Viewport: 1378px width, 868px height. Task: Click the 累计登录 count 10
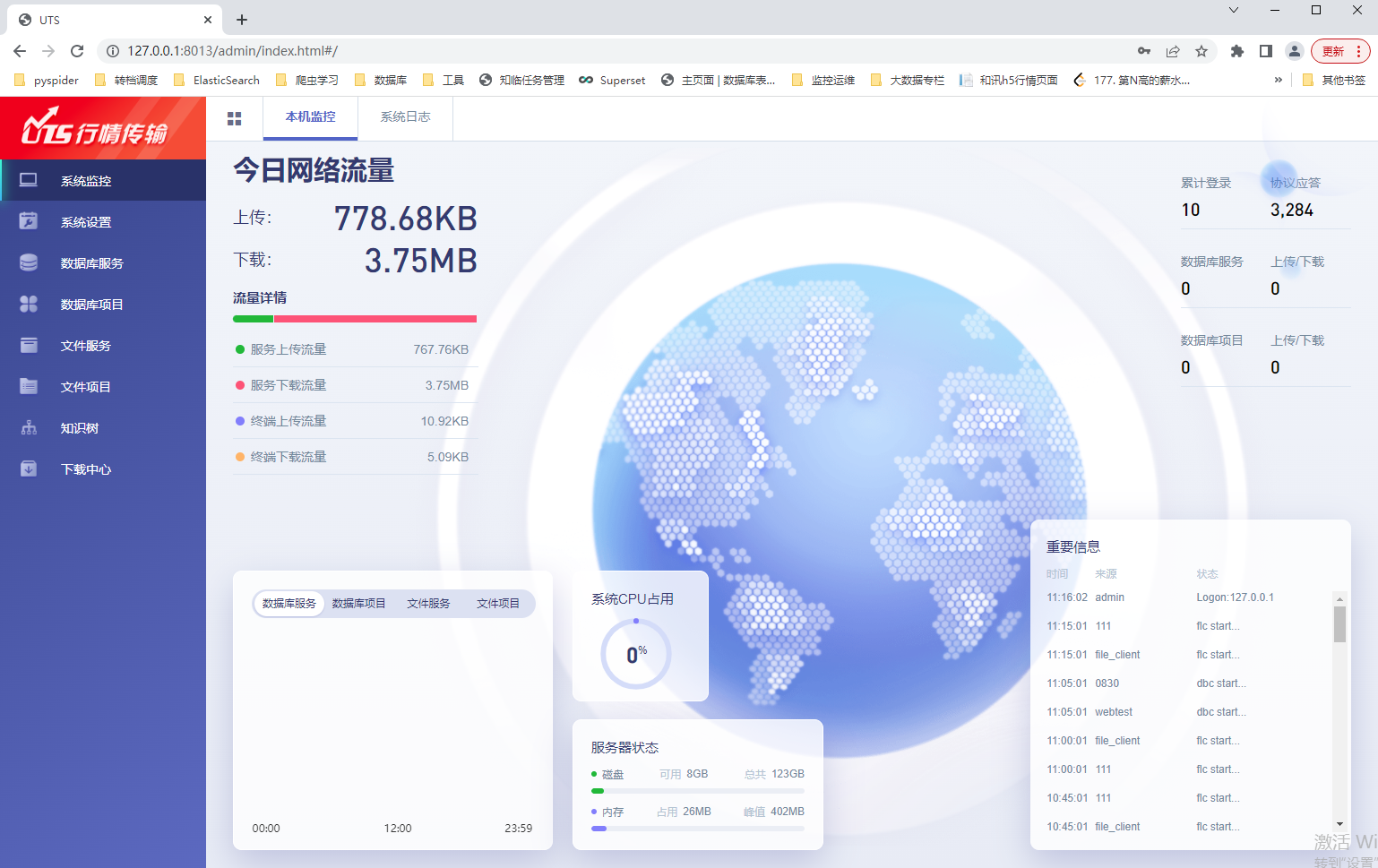coord(1190,210)
